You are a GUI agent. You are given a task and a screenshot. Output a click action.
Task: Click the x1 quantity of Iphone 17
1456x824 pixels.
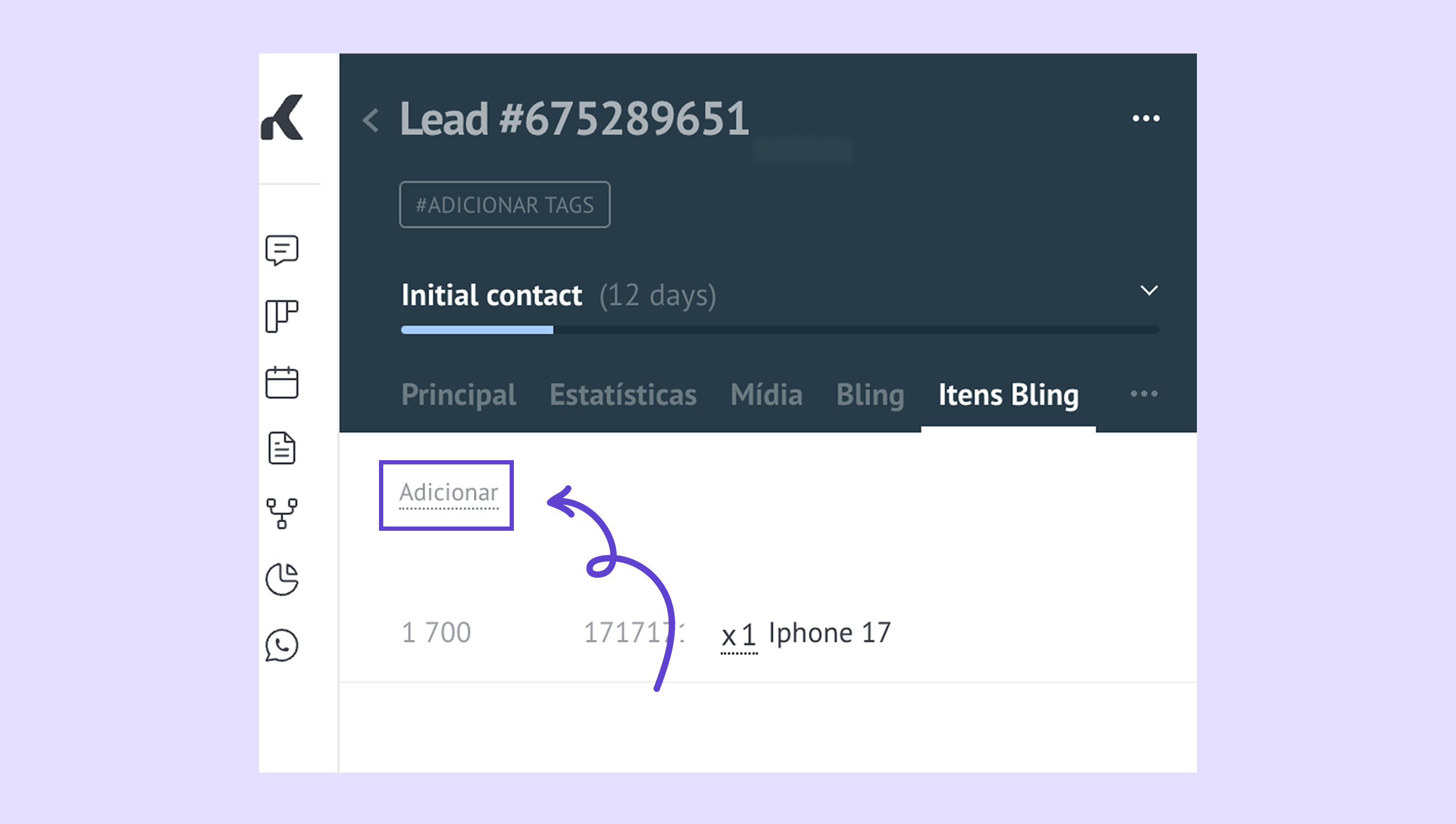click(x=739, y=636)
